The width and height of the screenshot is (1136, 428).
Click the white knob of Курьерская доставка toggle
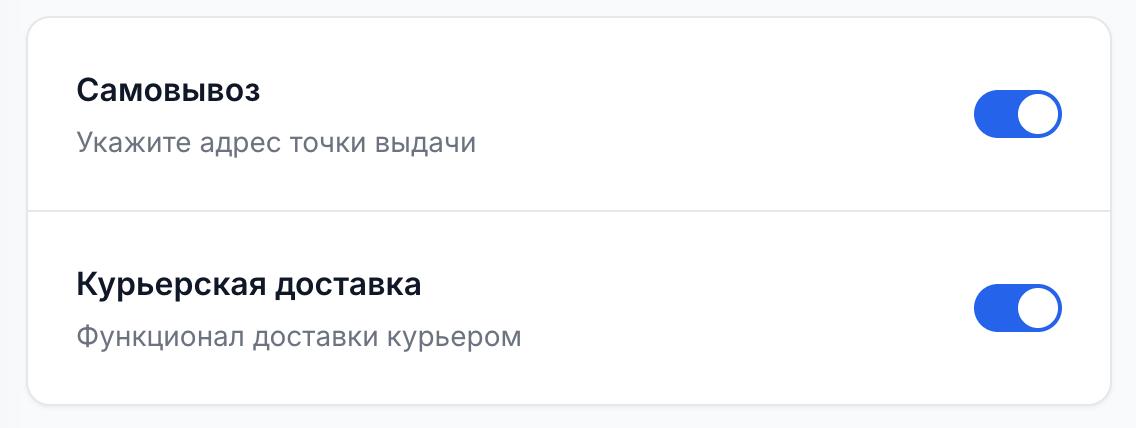pos(1039,308)
